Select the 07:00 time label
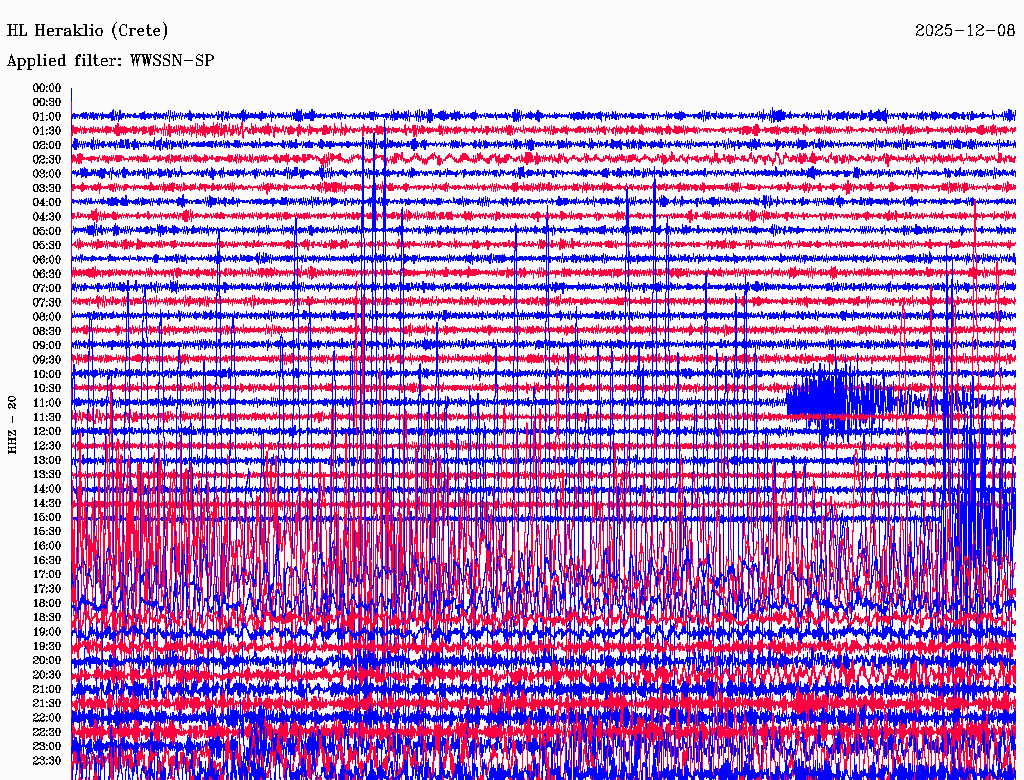Screen dimensions: 1024x780 tap(47, 288)
